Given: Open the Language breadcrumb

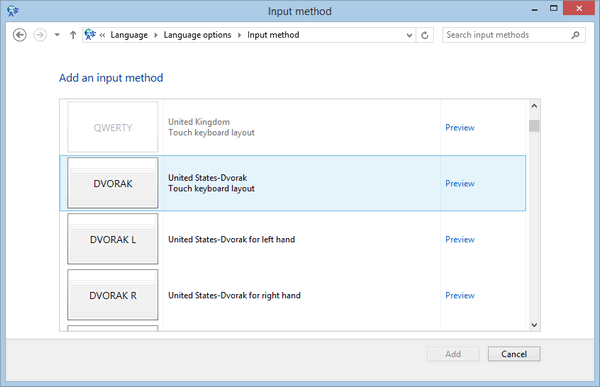Looking at the screenshot, I should [x=129, y=35].
